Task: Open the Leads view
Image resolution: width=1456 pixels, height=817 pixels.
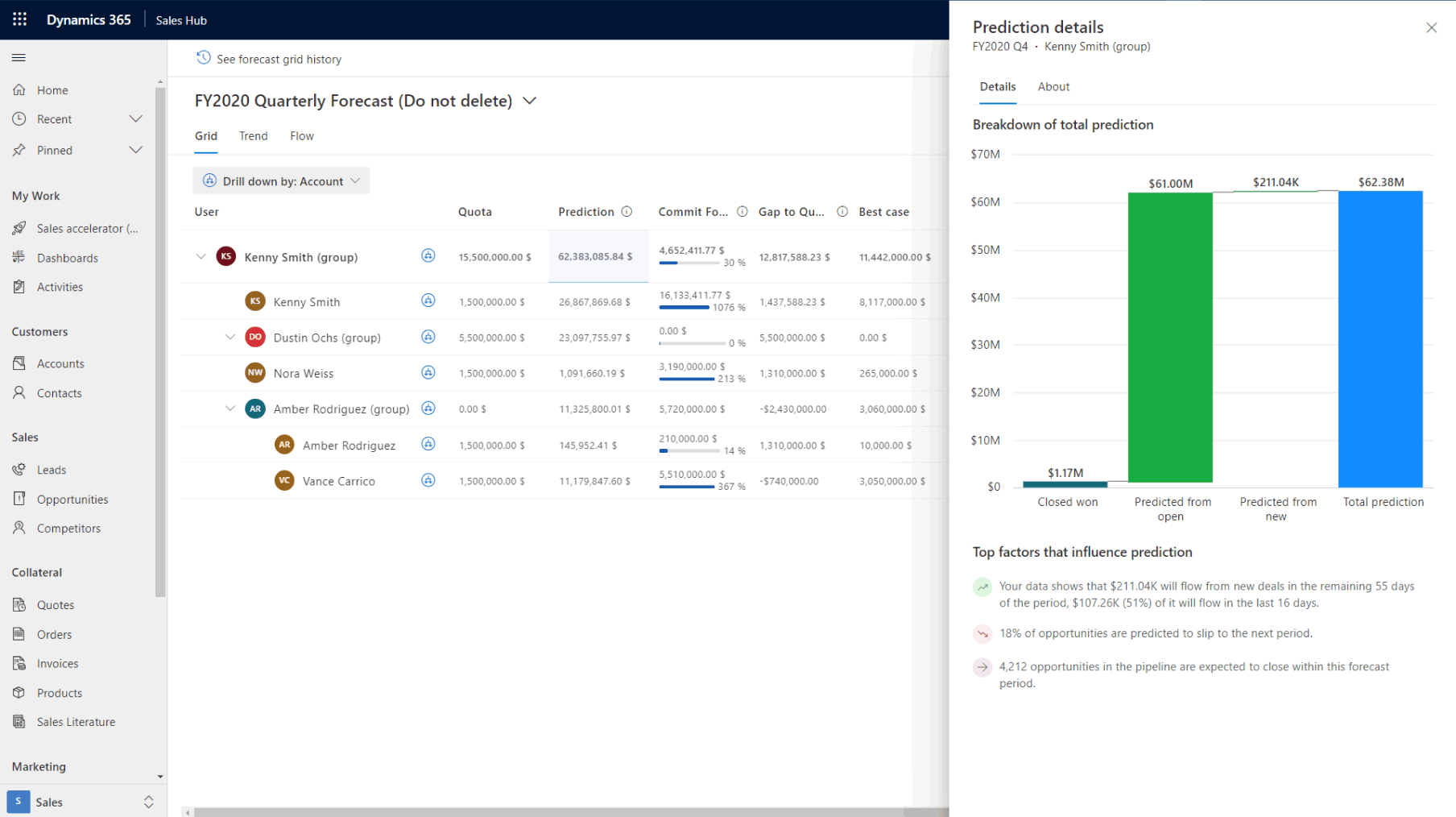Action: click(52, 470)
